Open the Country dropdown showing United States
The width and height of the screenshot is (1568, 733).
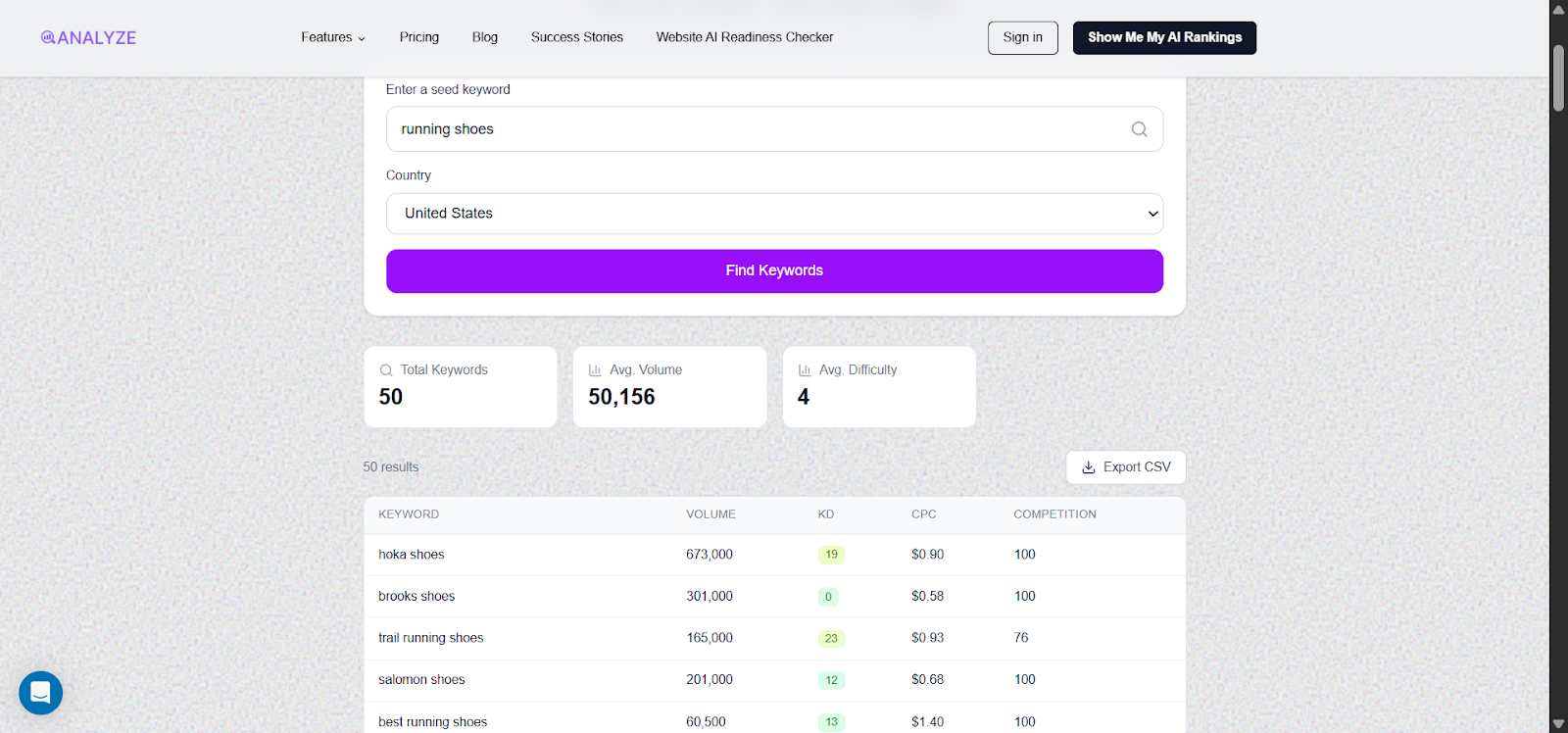point(774,214)
